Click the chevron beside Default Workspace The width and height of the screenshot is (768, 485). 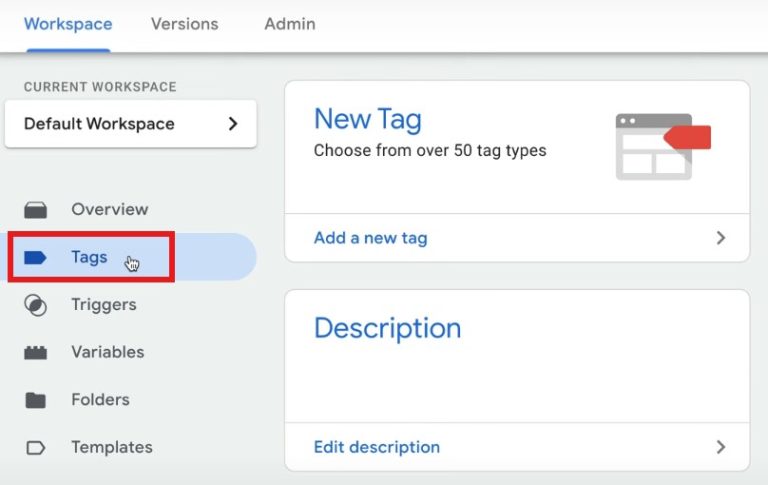(x=233, y=124)
